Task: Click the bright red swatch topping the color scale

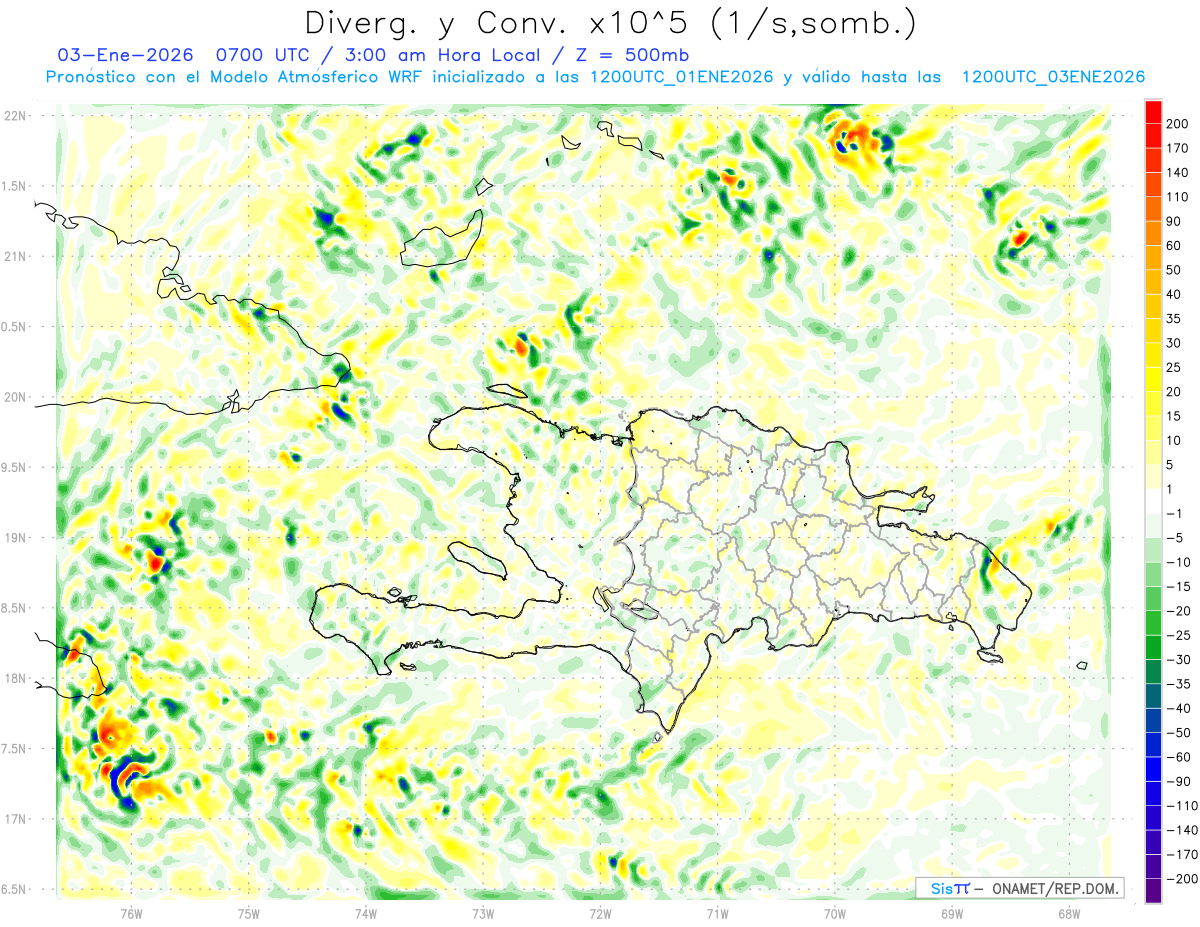Action: [1154, 112]
